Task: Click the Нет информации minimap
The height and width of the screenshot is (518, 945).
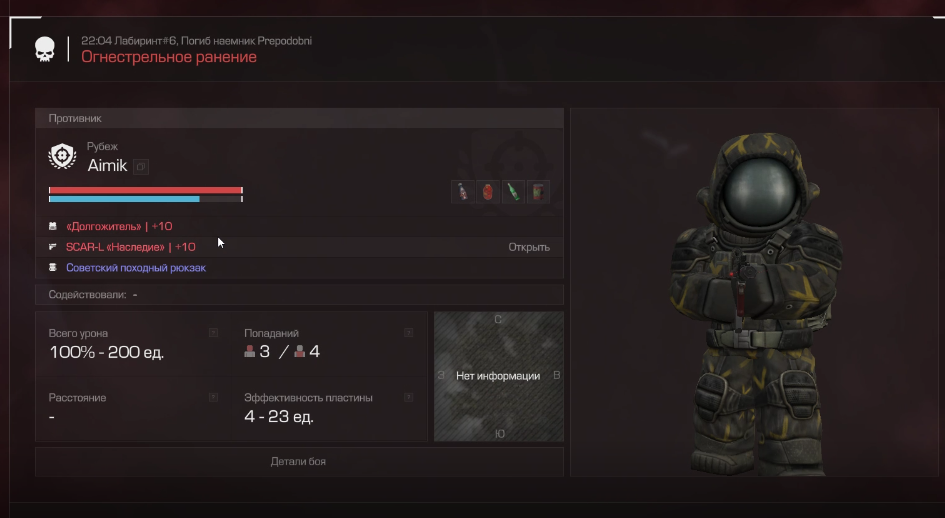Action: 498,376
